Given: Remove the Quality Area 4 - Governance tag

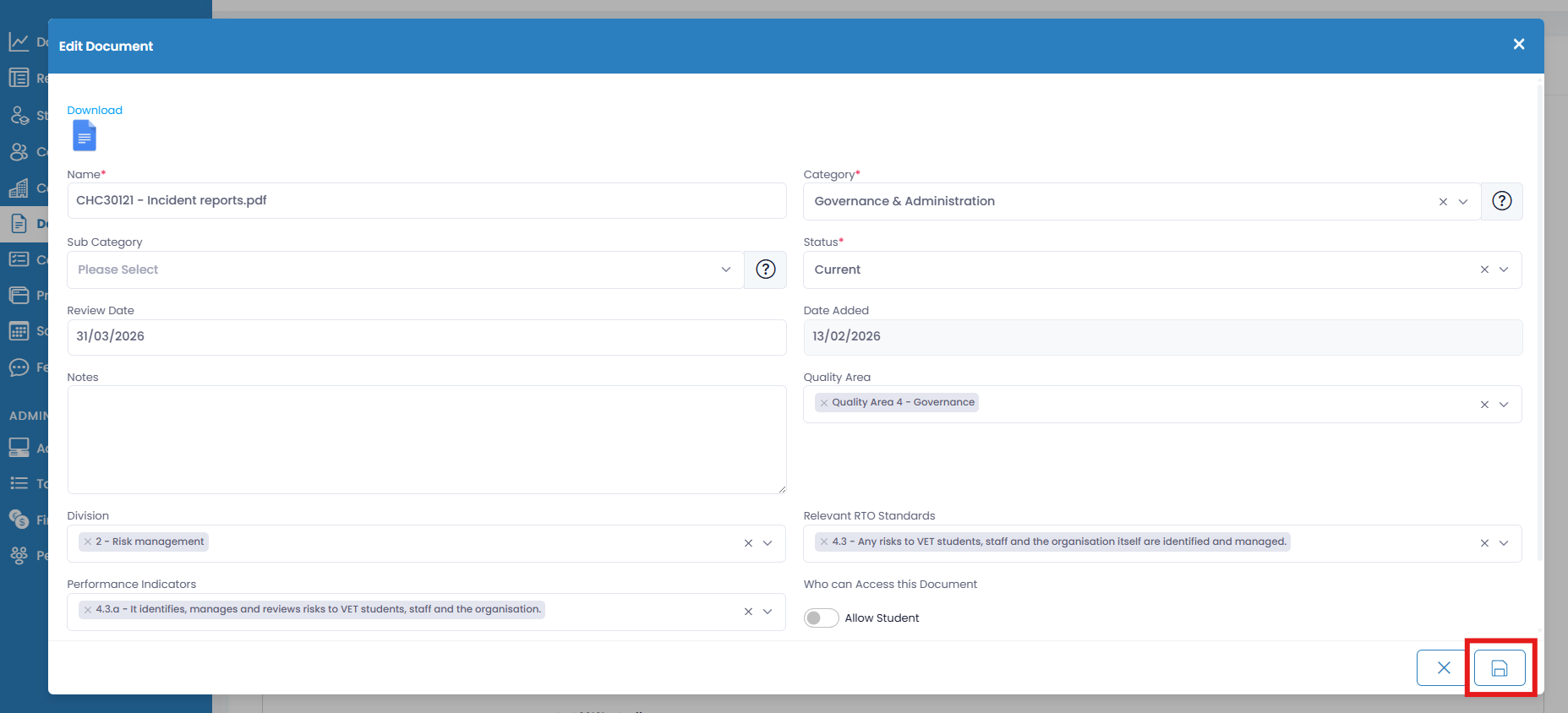Looking at the screenshot, I should click(x=824, y=403).
